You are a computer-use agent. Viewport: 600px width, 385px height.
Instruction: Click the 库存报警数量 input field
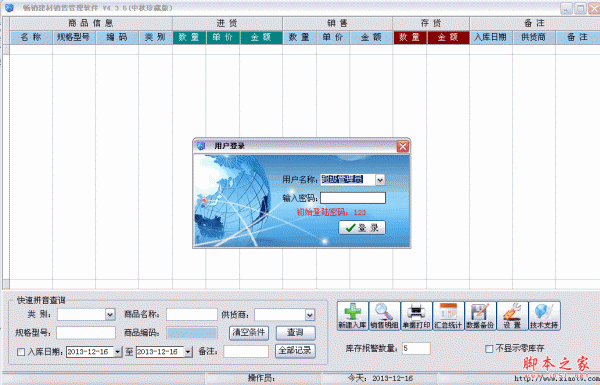coord(416,348)
